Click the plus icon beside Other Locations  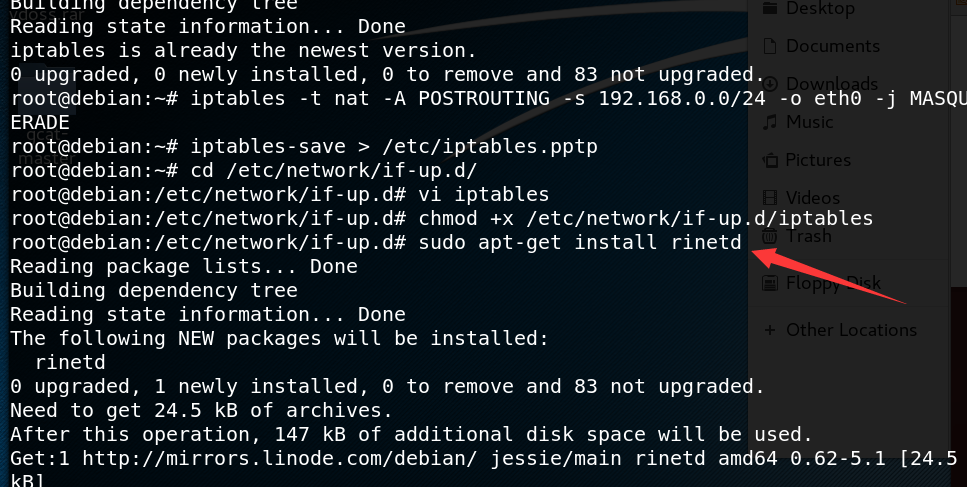770,330
